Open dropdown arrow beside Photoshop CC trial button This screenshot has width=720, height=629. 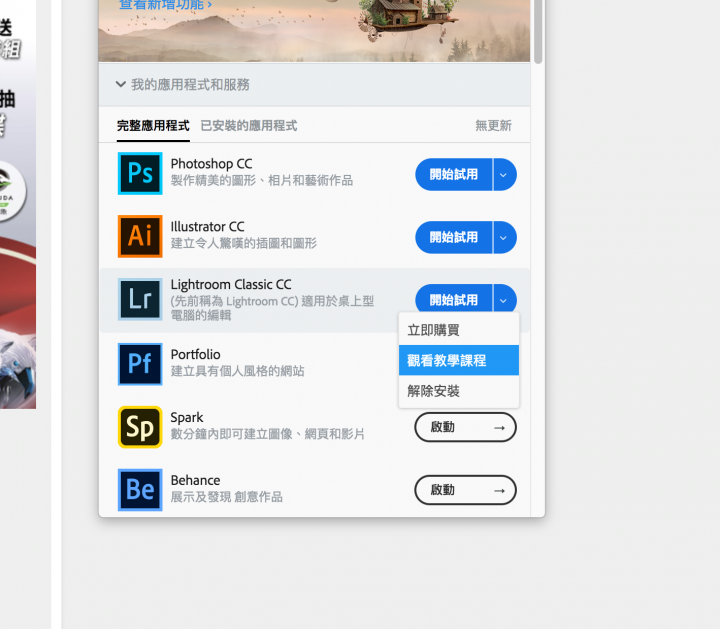click(504, 174)
